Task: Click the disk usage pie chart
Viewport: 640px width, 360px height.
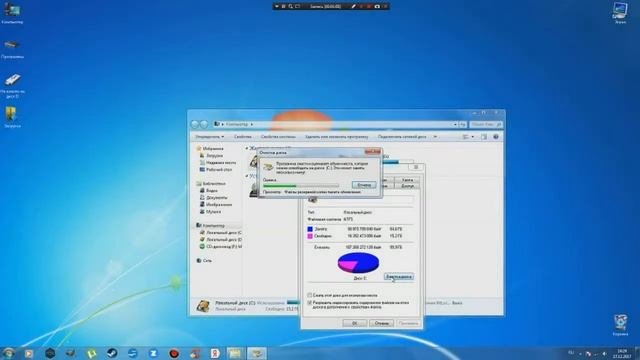Action: [x=358, y=262]
